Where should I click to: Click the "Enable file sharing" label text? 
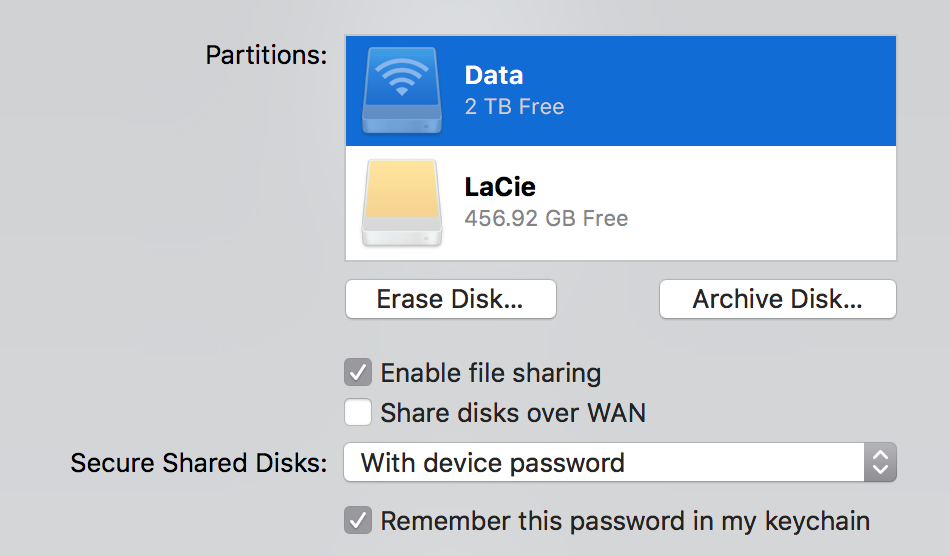pyautogui.click(x=491, y=374)
